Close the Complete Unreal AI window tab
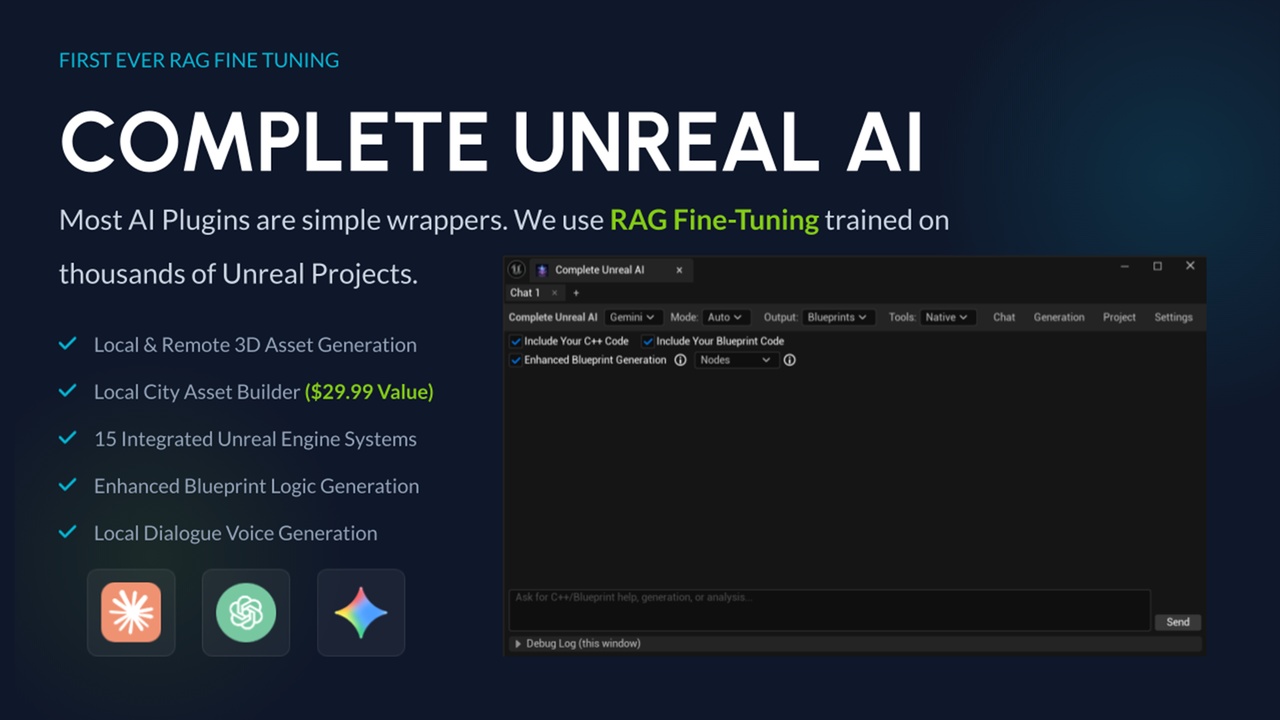 tap(679, 270)
